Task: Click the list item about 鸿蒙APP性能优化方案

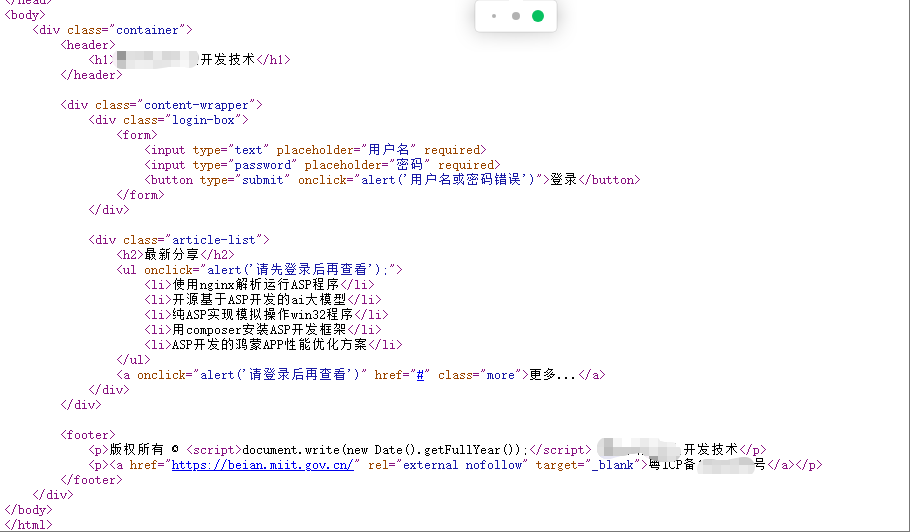Action: pos(272,345)
